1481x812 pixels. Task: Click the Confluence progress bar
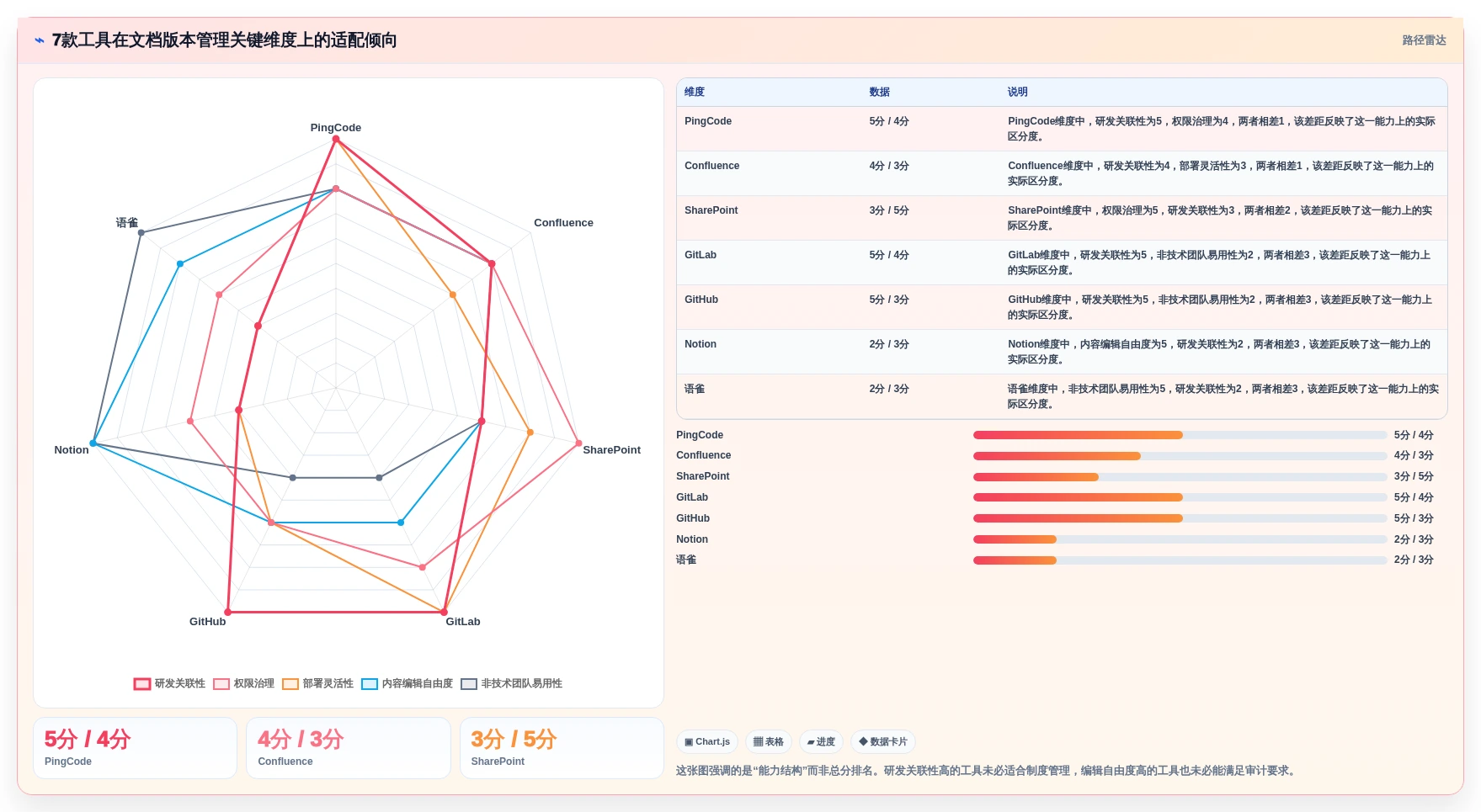coord(1180,456)
